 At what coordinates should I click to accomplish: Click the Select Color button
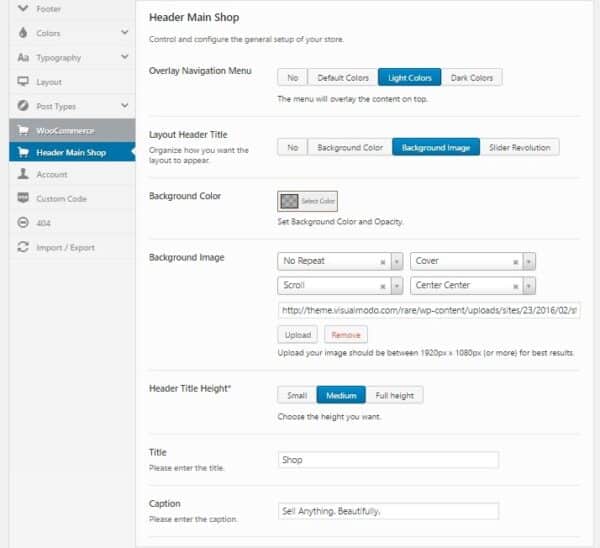click(307, 201)
